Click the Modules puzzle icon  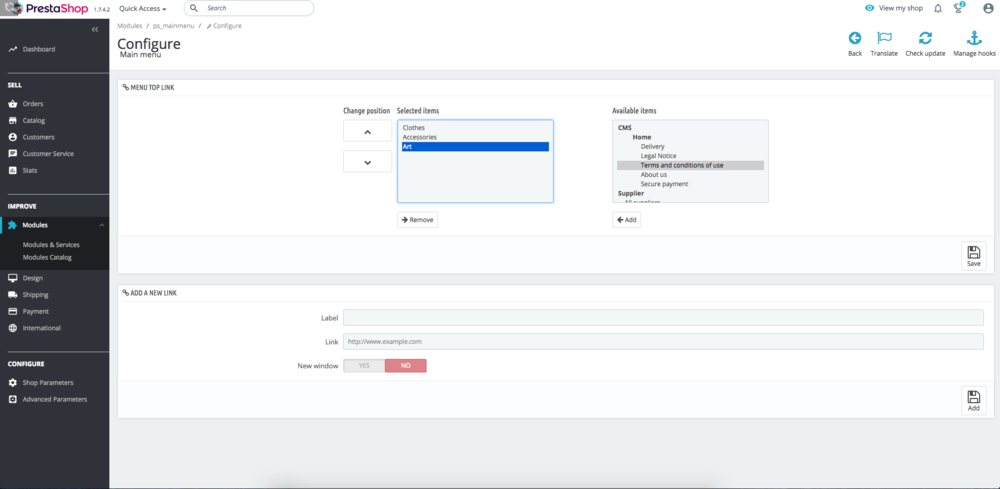[x=13, y=225]
